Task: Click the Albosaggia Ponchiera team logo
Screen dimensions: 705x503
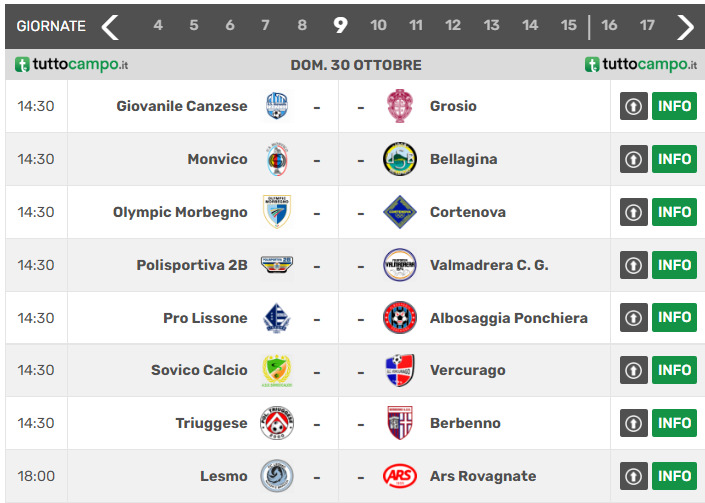Action: click(x=400, y=318)
